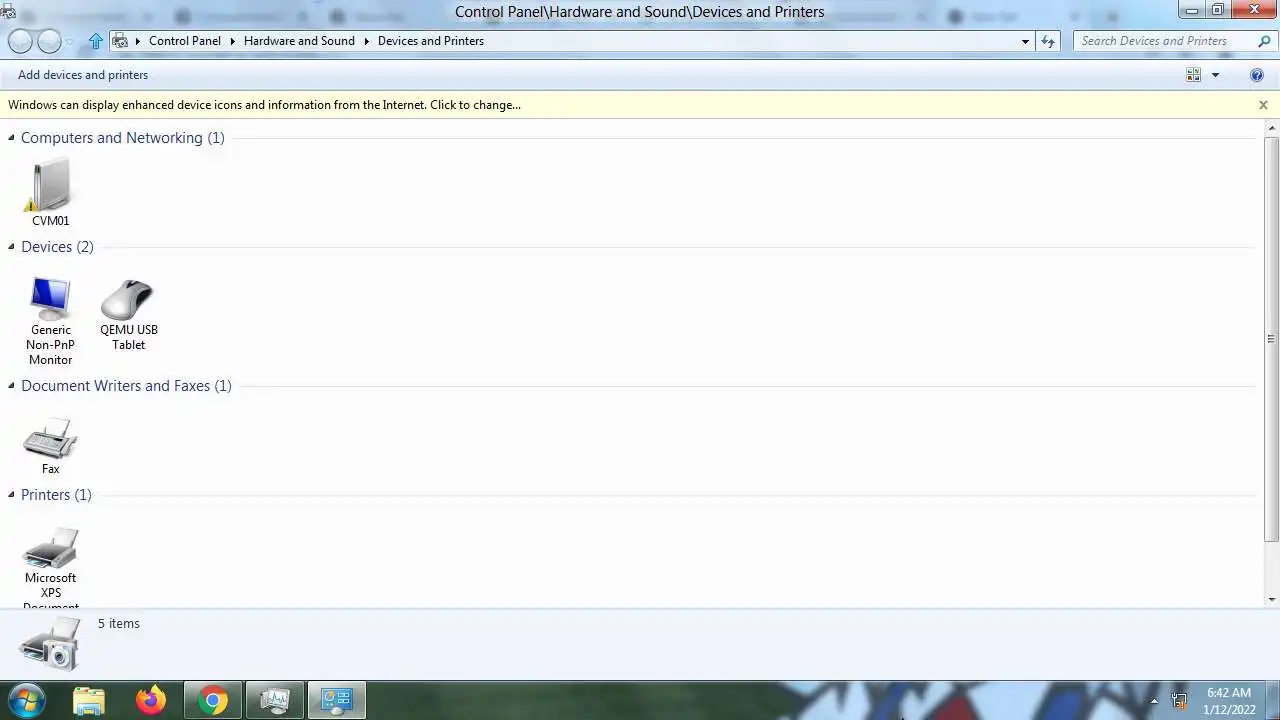Go up one level with blue arrow
The width and height of the screenshot is (1280, 720).
[x=96, y=41]
